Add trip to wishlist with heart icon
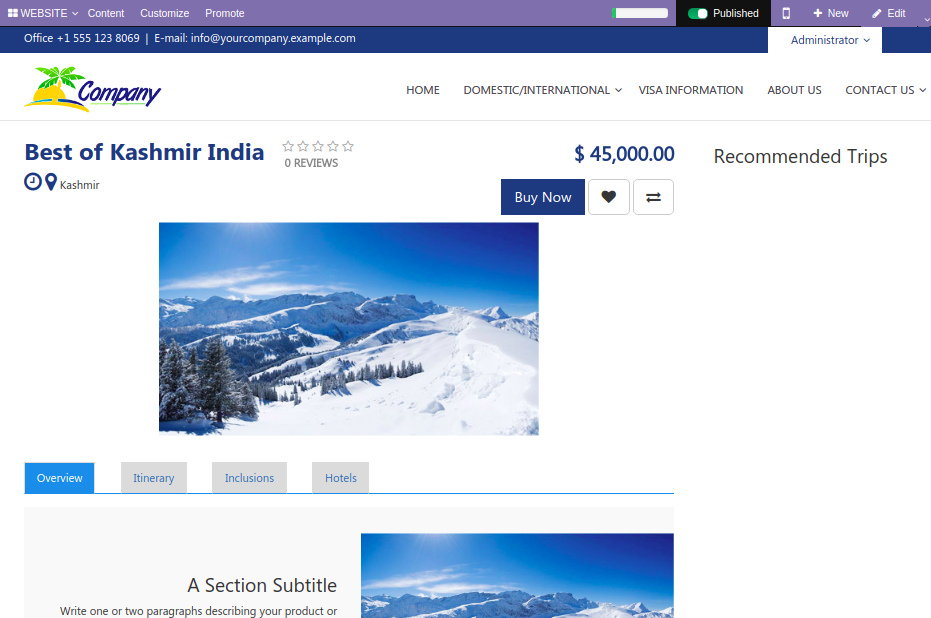The width and height of the screenshot is (931, 618). [x=609, y=197]
